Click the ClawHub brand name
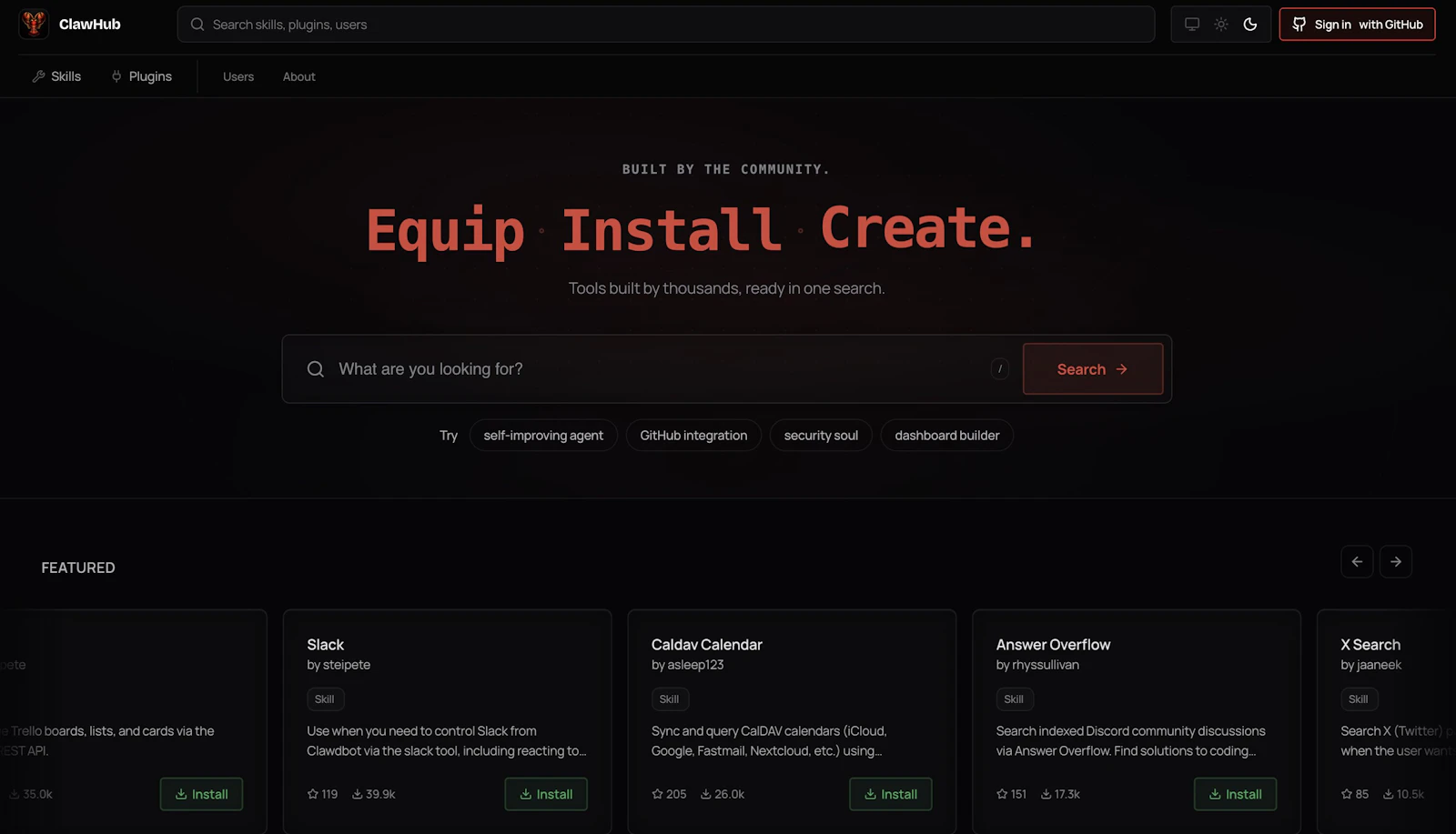 (89, 25)
